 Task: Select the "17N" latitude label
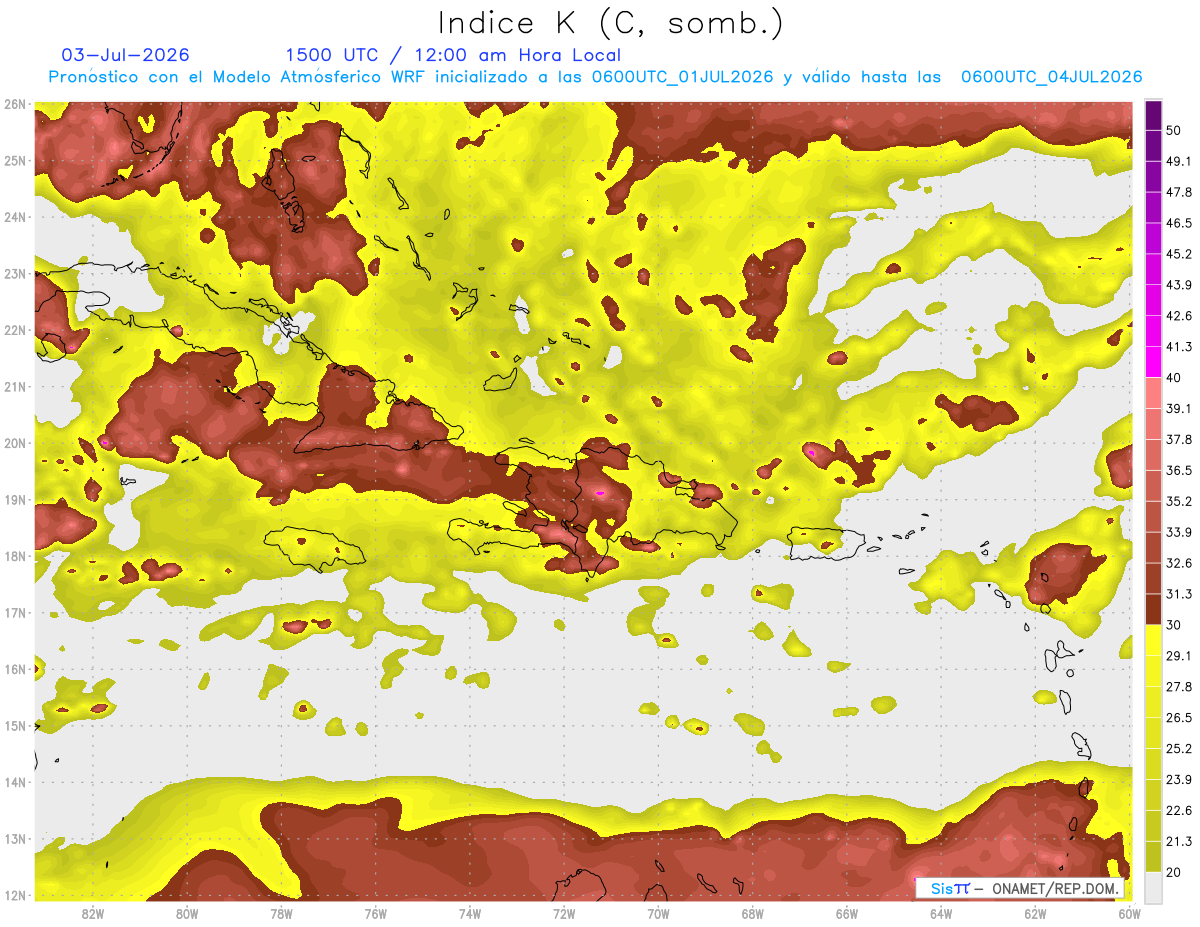tap(14, 612)
